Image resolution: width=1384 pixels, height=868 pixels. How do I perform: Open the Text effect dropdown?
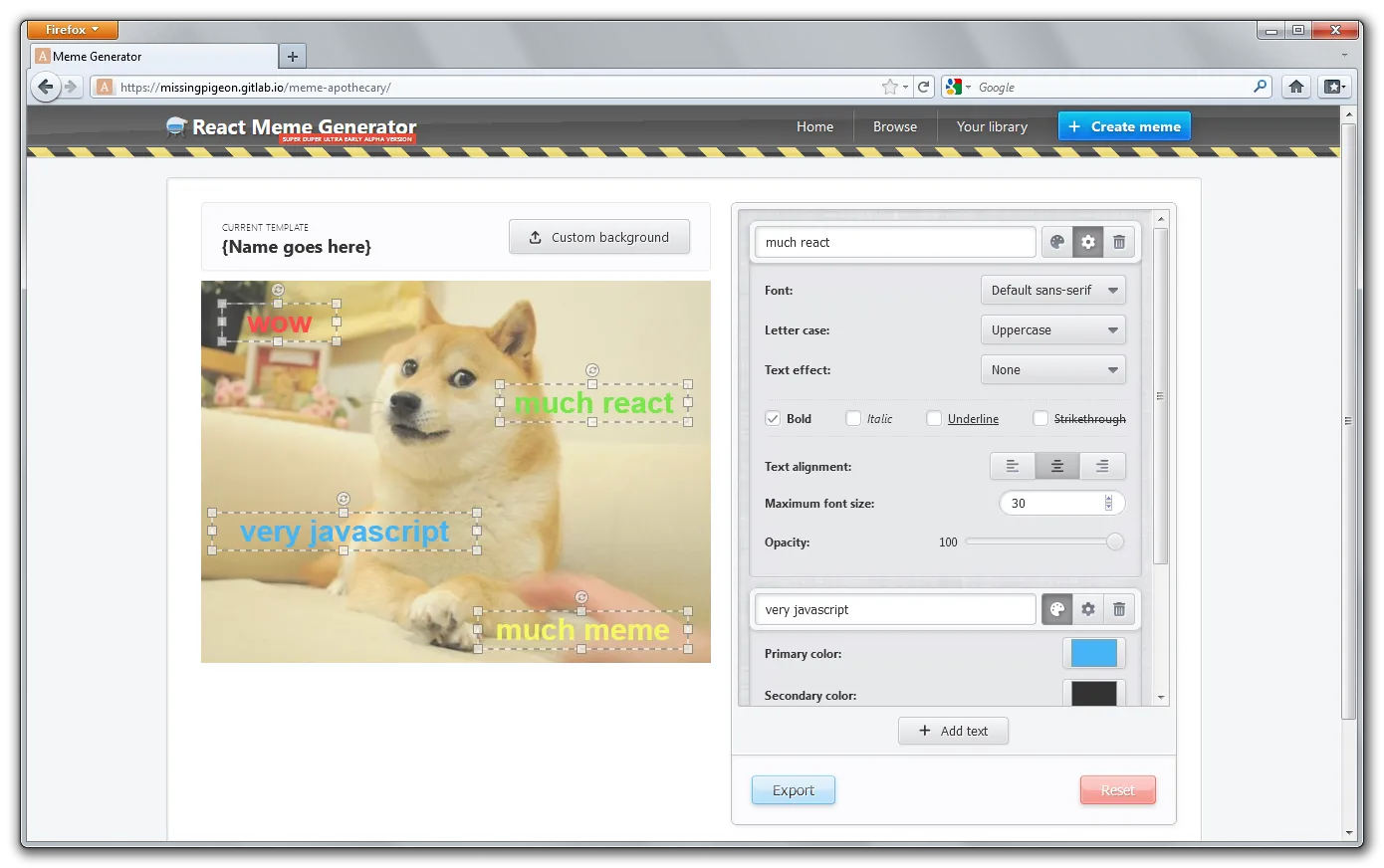pyautogui.click(x=1052, y=370)
